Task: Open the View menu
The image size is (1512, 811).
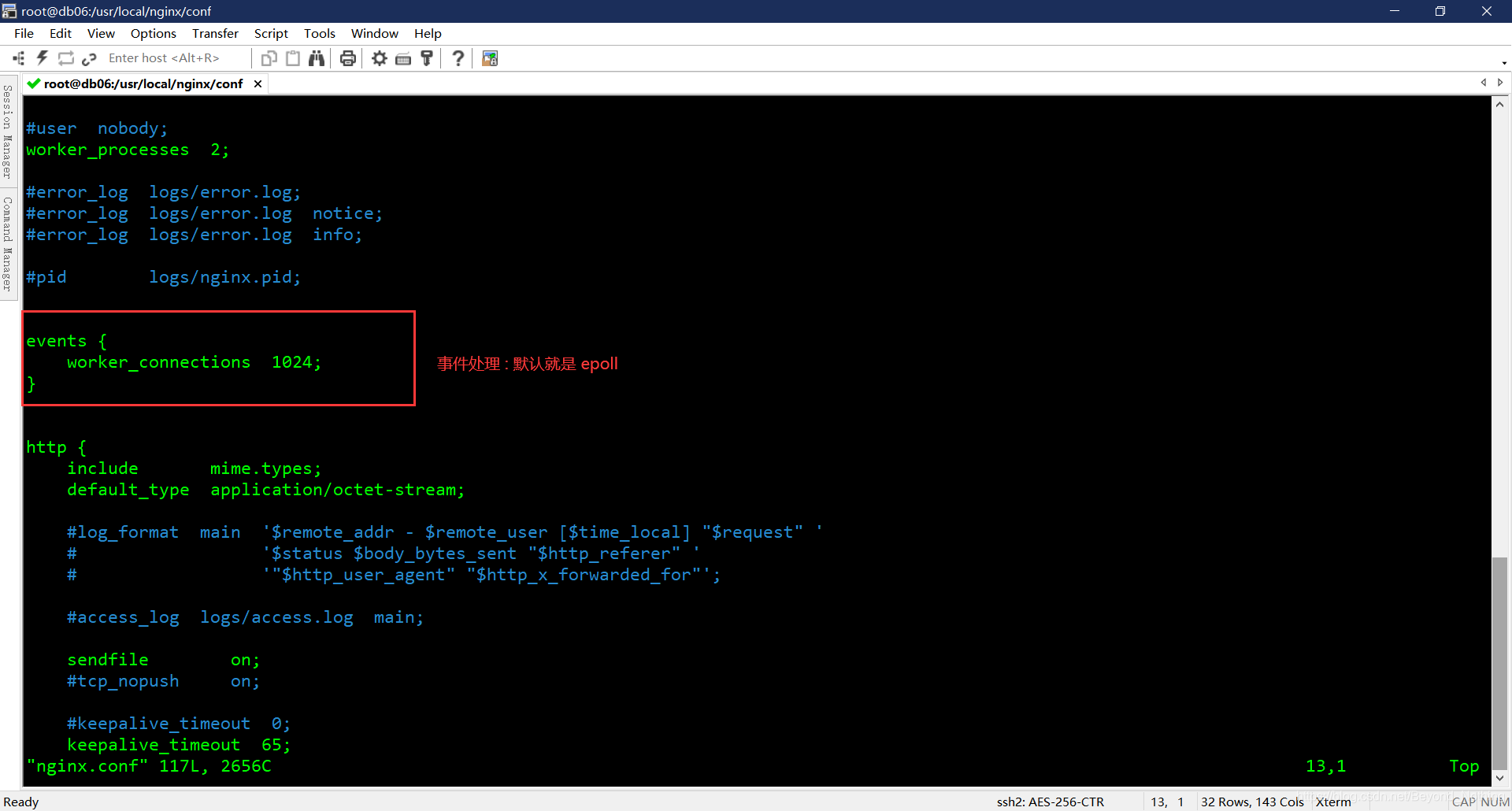Action: (x=101, y=33)
